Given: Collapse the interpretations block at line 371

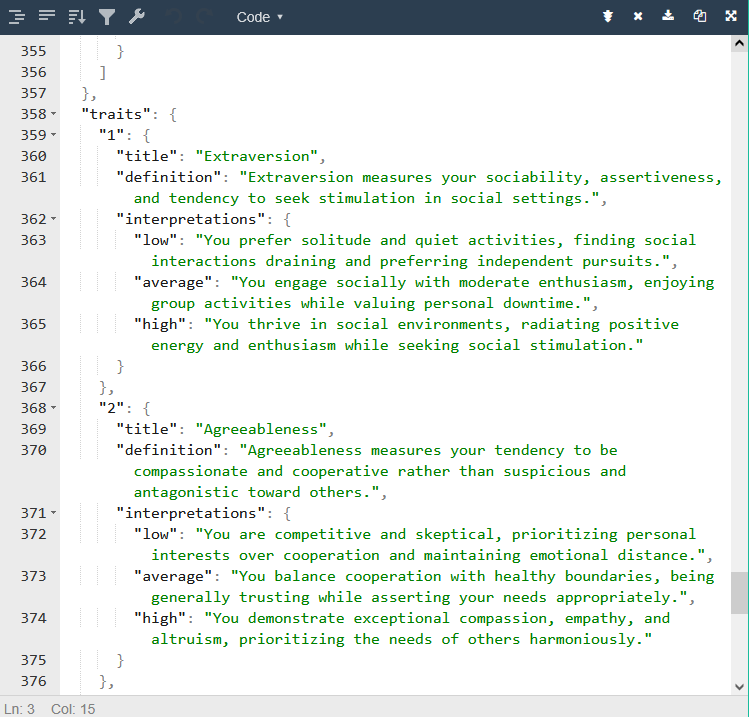Looking at the screenshot, I should pos(53,514).
